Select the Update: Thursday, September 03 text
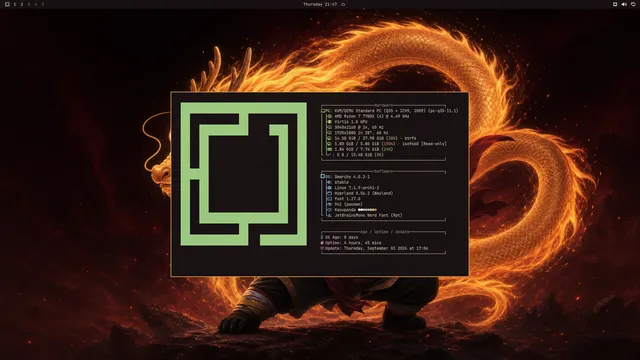 click(x=377, y=248)
